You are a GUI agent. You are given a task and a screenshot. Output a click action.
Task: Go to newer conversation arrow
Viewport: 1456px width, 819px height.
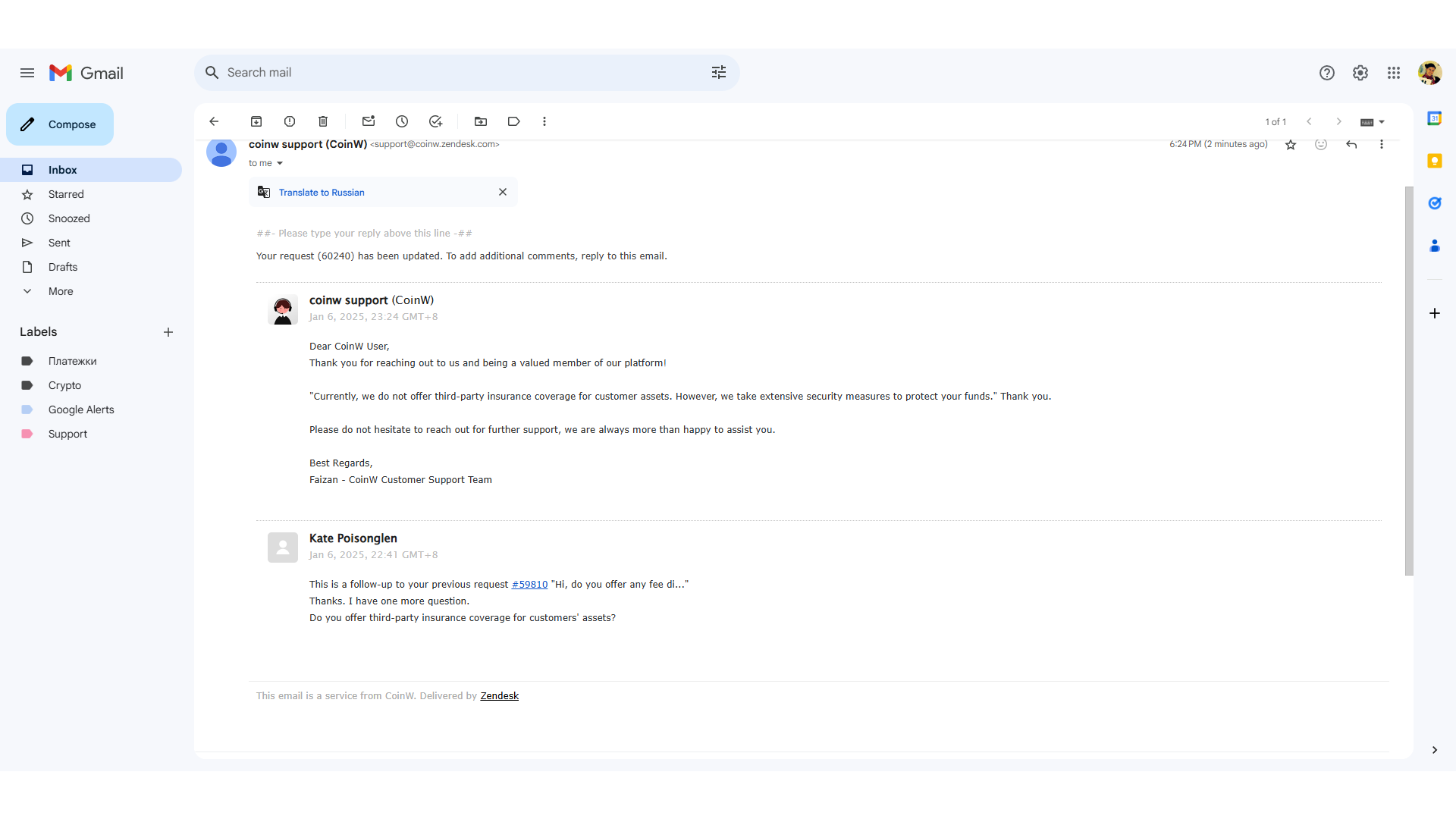pos(1309,121)
